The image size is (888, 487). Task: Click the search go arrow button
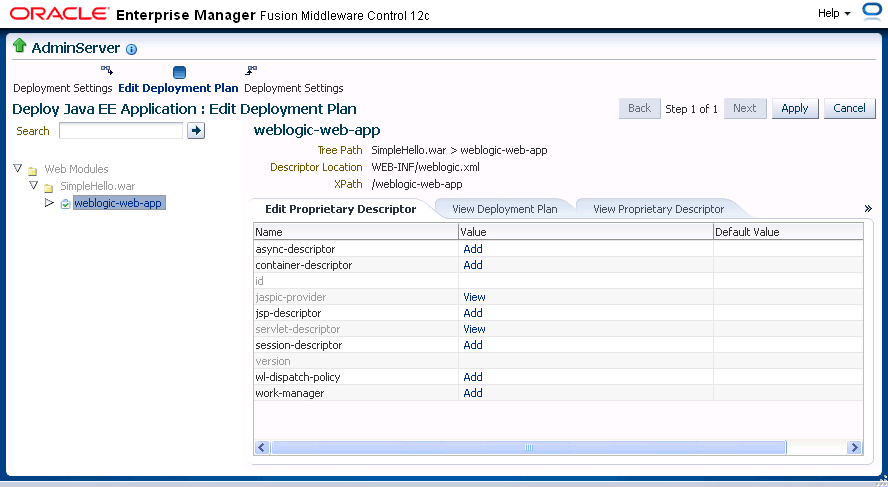196,131
